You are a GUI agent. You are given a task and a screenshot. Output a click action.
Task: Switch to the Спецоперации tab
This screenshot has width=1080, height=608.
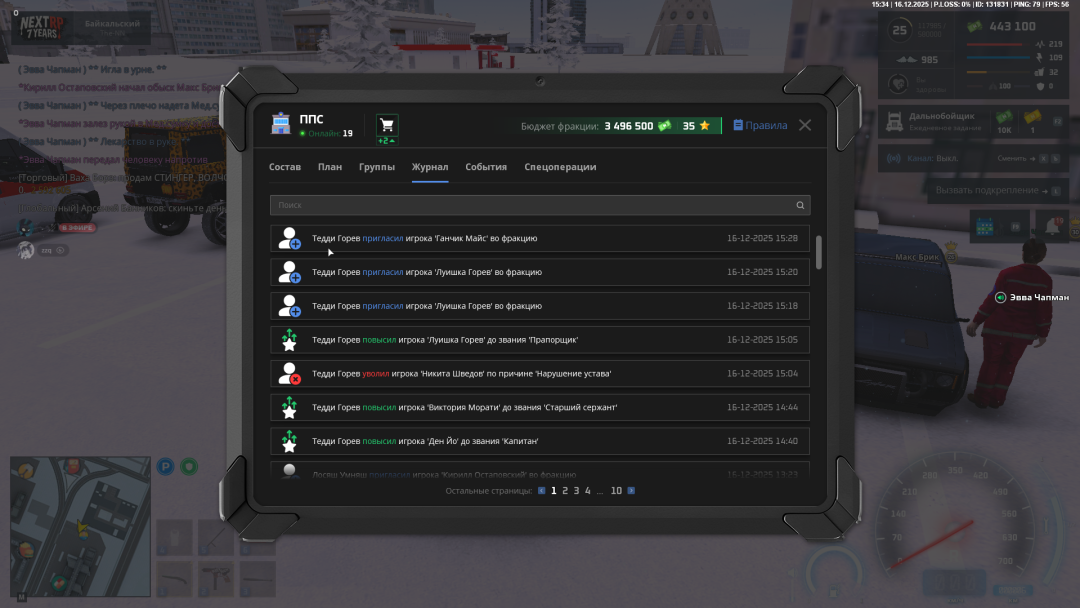560,167
